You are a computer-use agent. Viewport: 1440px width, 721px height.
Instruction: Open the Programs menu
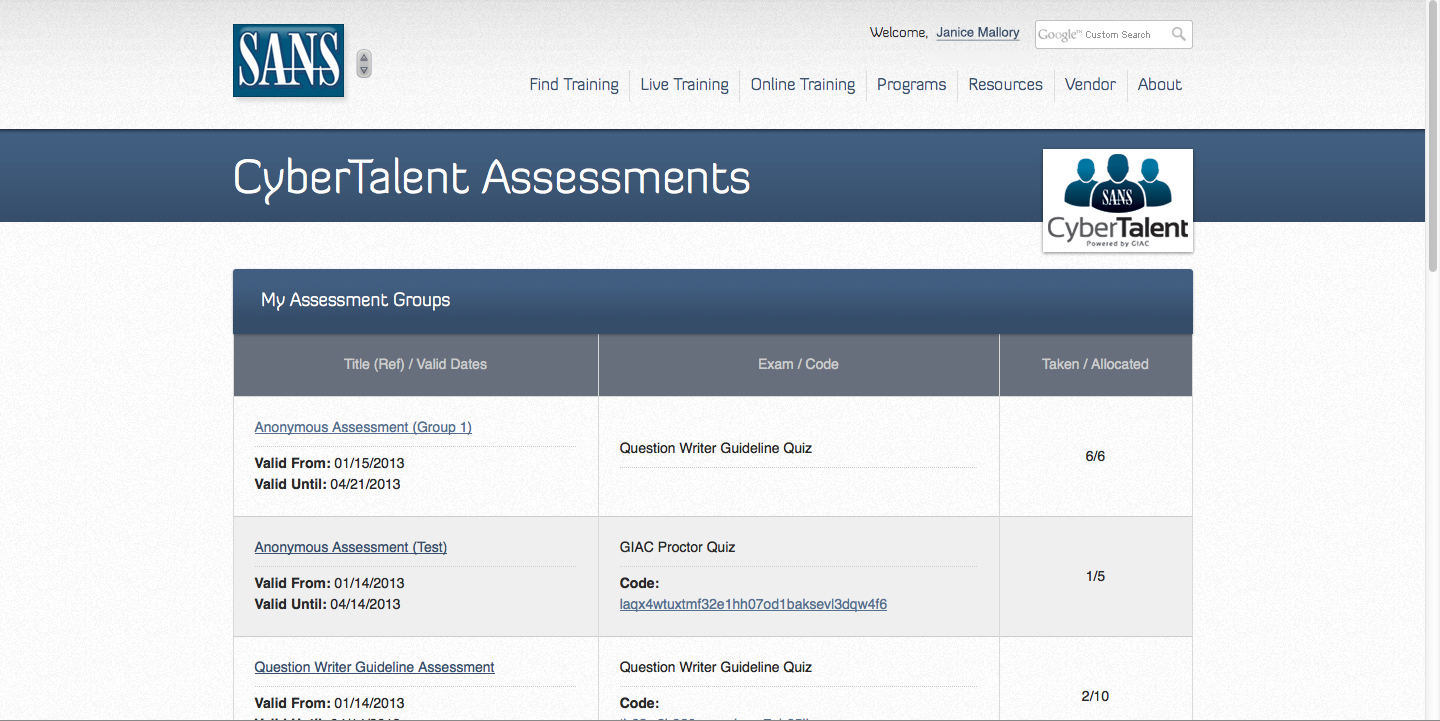point(911,85)
